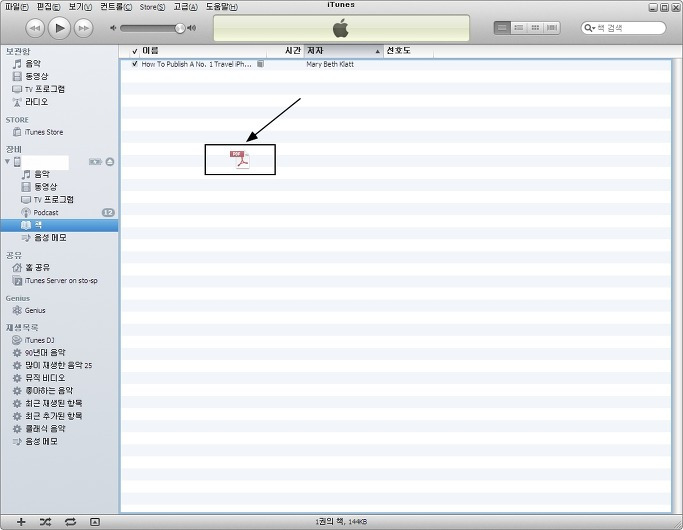The height and width of the screenshot is (530, 683).
Task: Click the Apple logo status display
Action: point(341,28)
